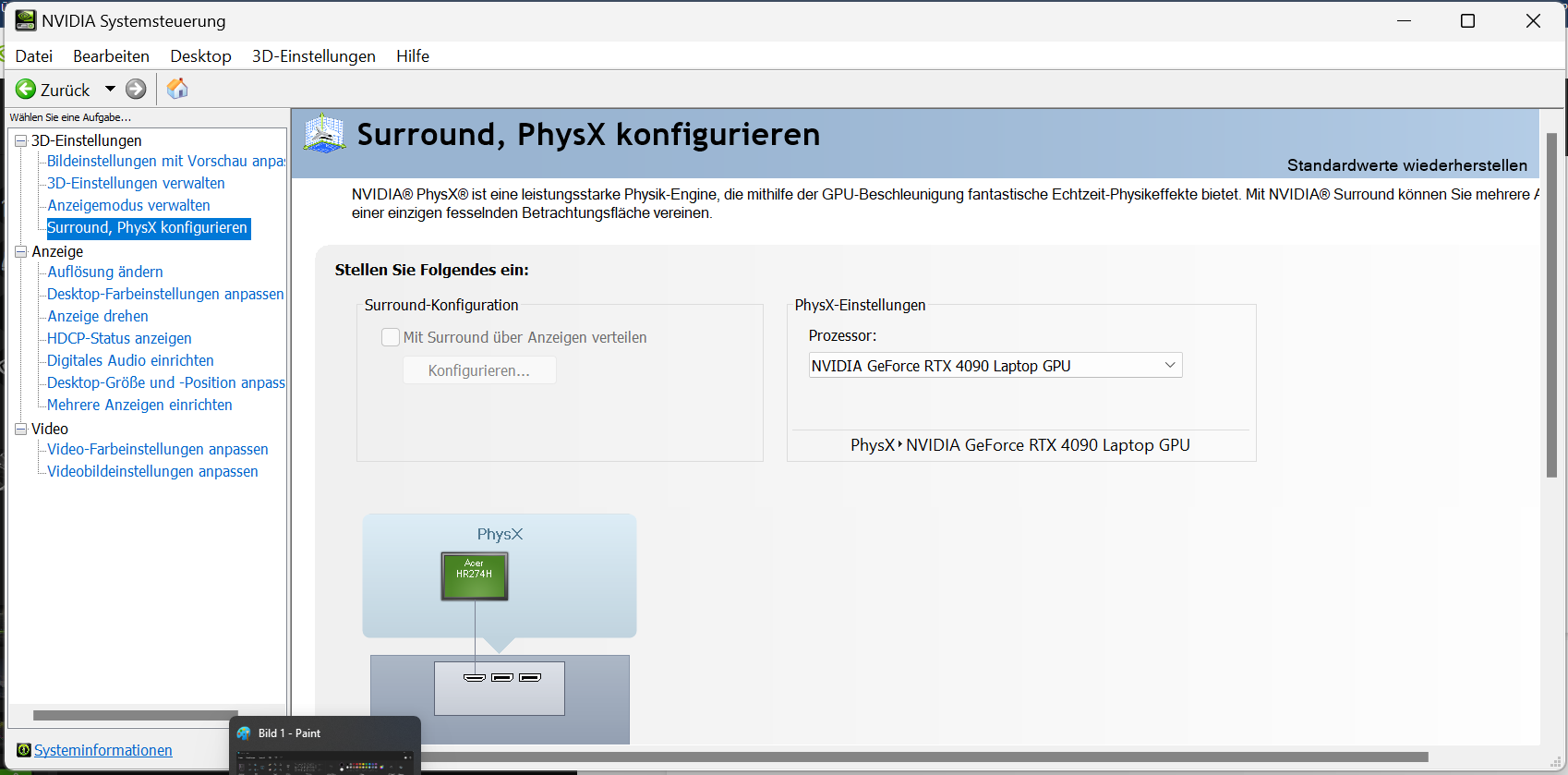
Task: Click the PhysX diagram label
Action: coord(500,534)
